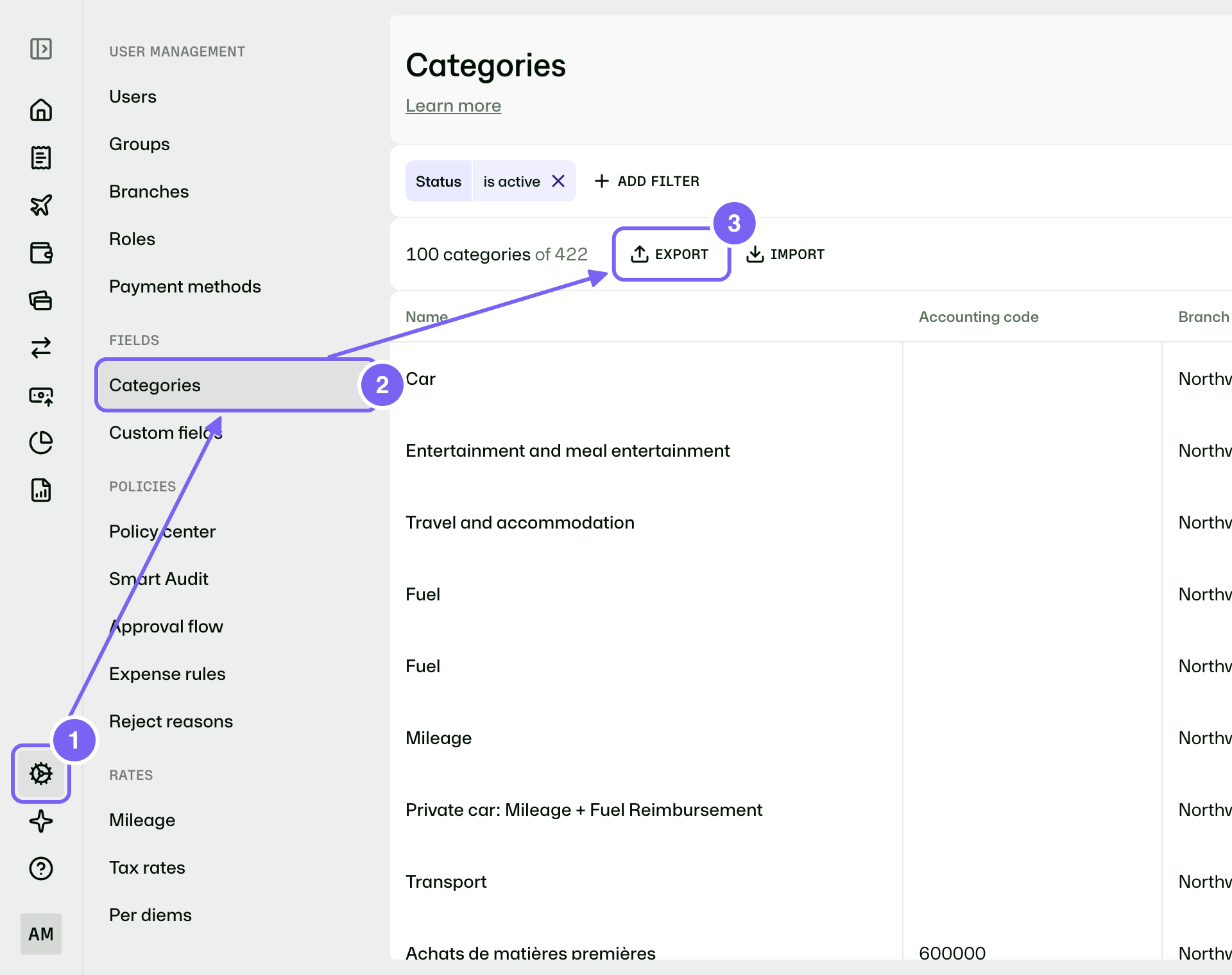Open the stacked cards icon

pos(41,300)
